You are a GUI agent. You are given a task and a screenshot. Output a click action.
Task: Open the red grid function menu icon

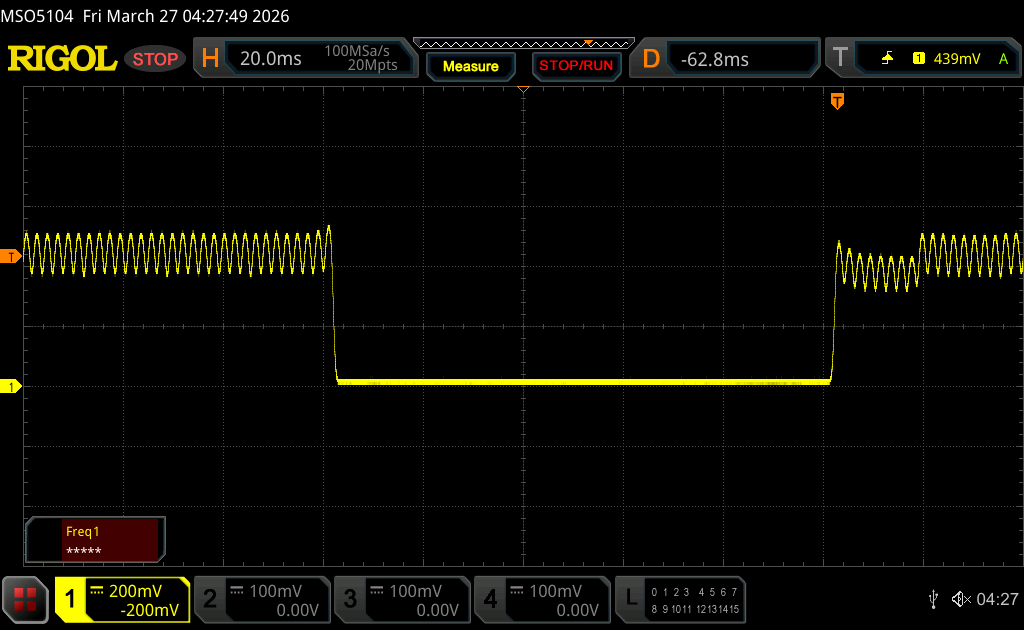(25, 599)
